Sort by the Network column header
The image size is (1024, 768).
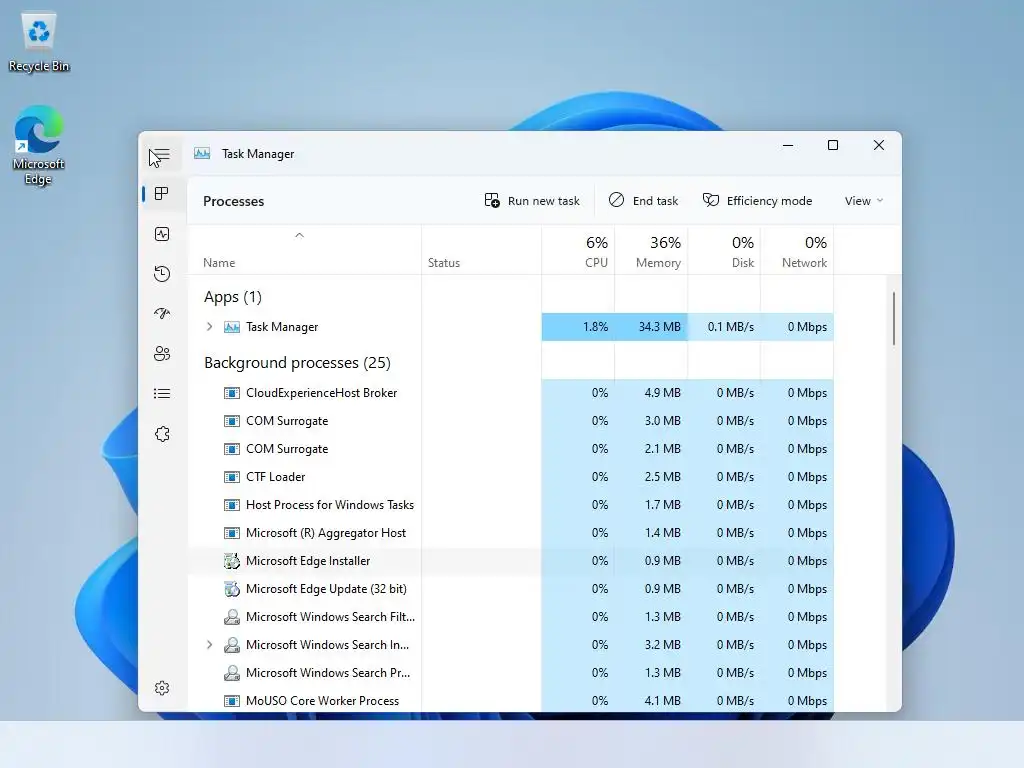pyautogui.click(x=797, y=251)
